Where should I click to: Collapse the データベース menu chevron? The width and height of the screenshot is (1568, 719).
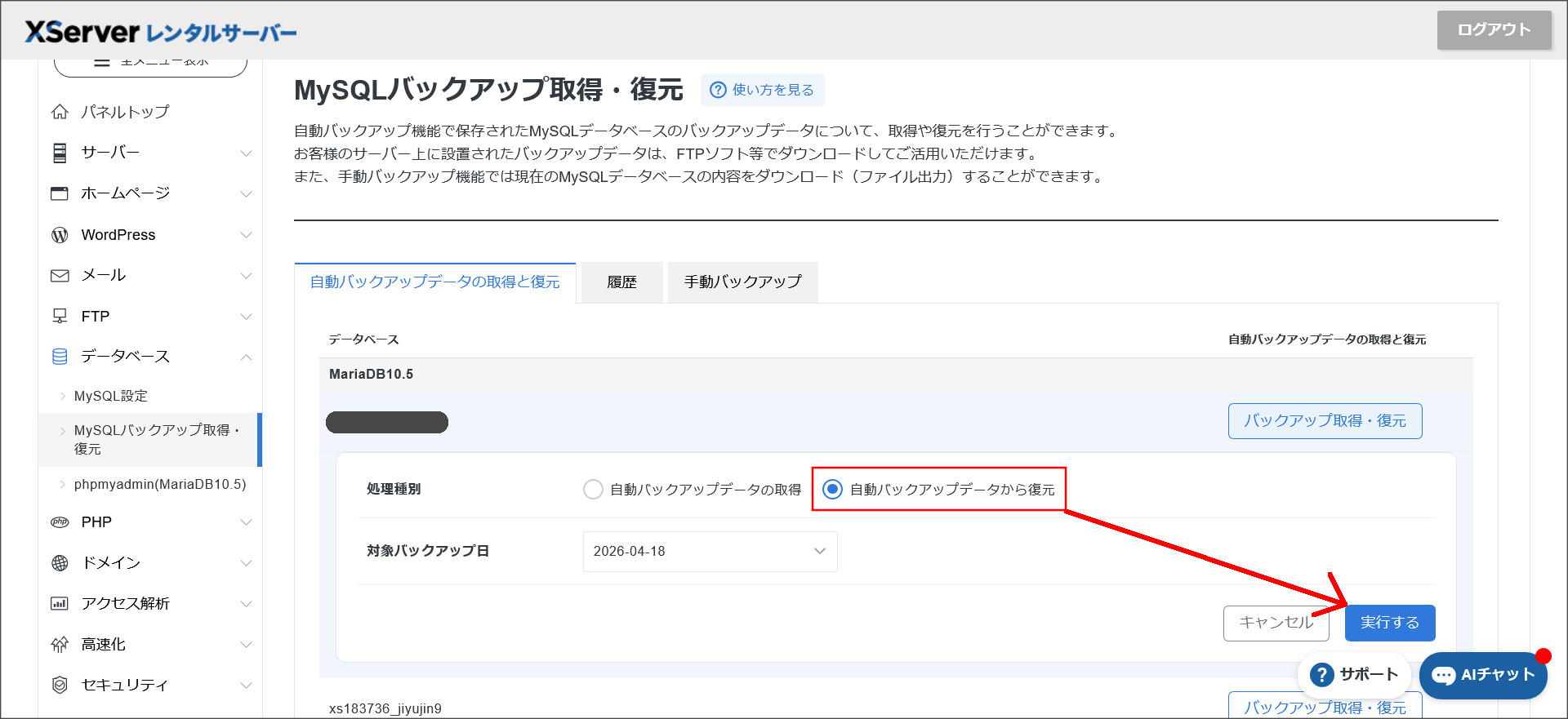click(x=246, y=357)
